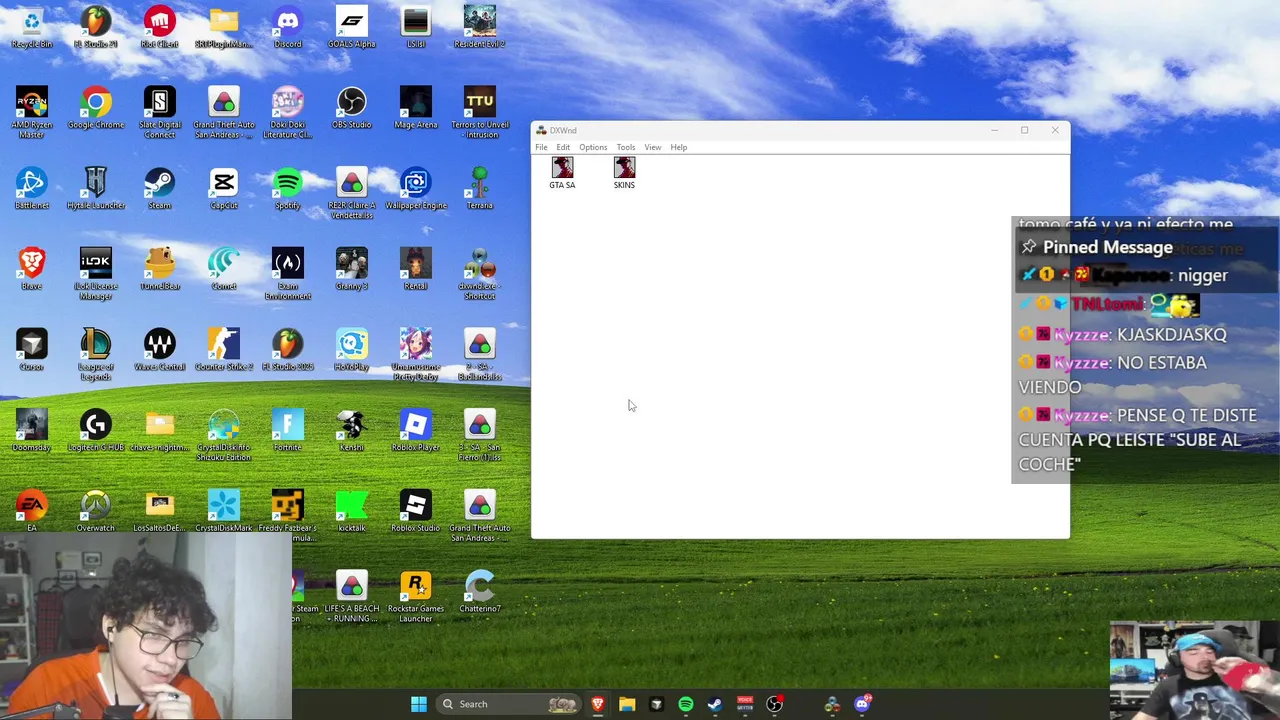Screen dimensions: 1280x720
Task: Select the Wallpaper Engine desktop shortcut
Action: 416,188
